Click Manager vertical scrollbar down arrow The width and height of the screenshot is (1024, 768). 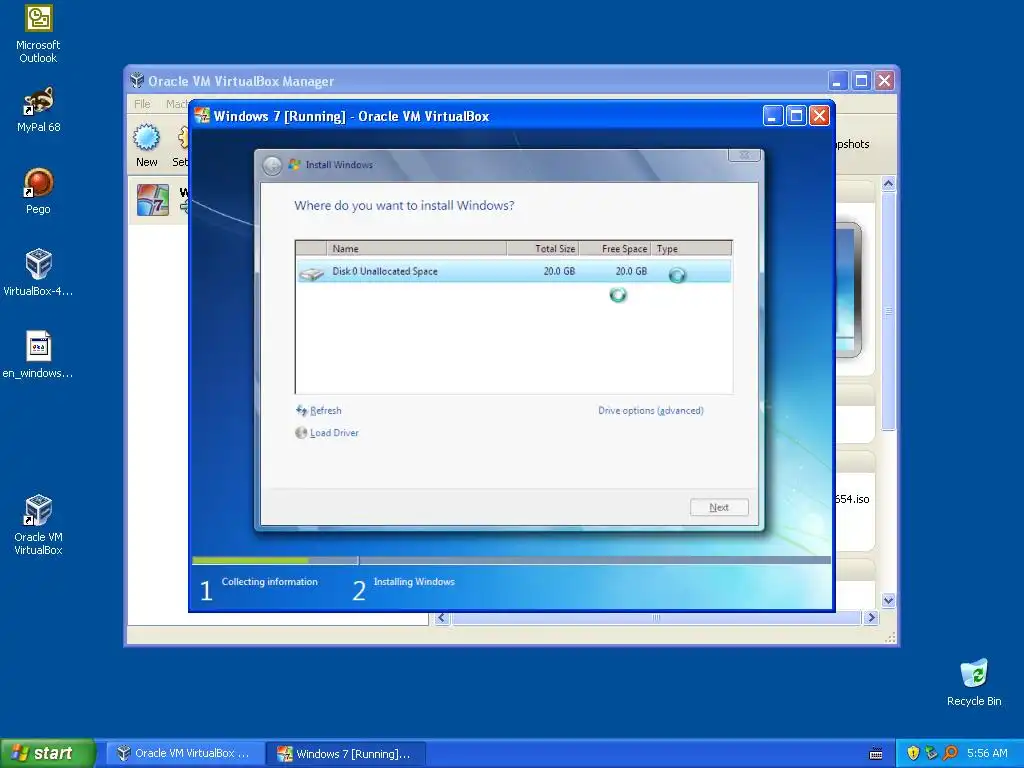tap(888, 600)
